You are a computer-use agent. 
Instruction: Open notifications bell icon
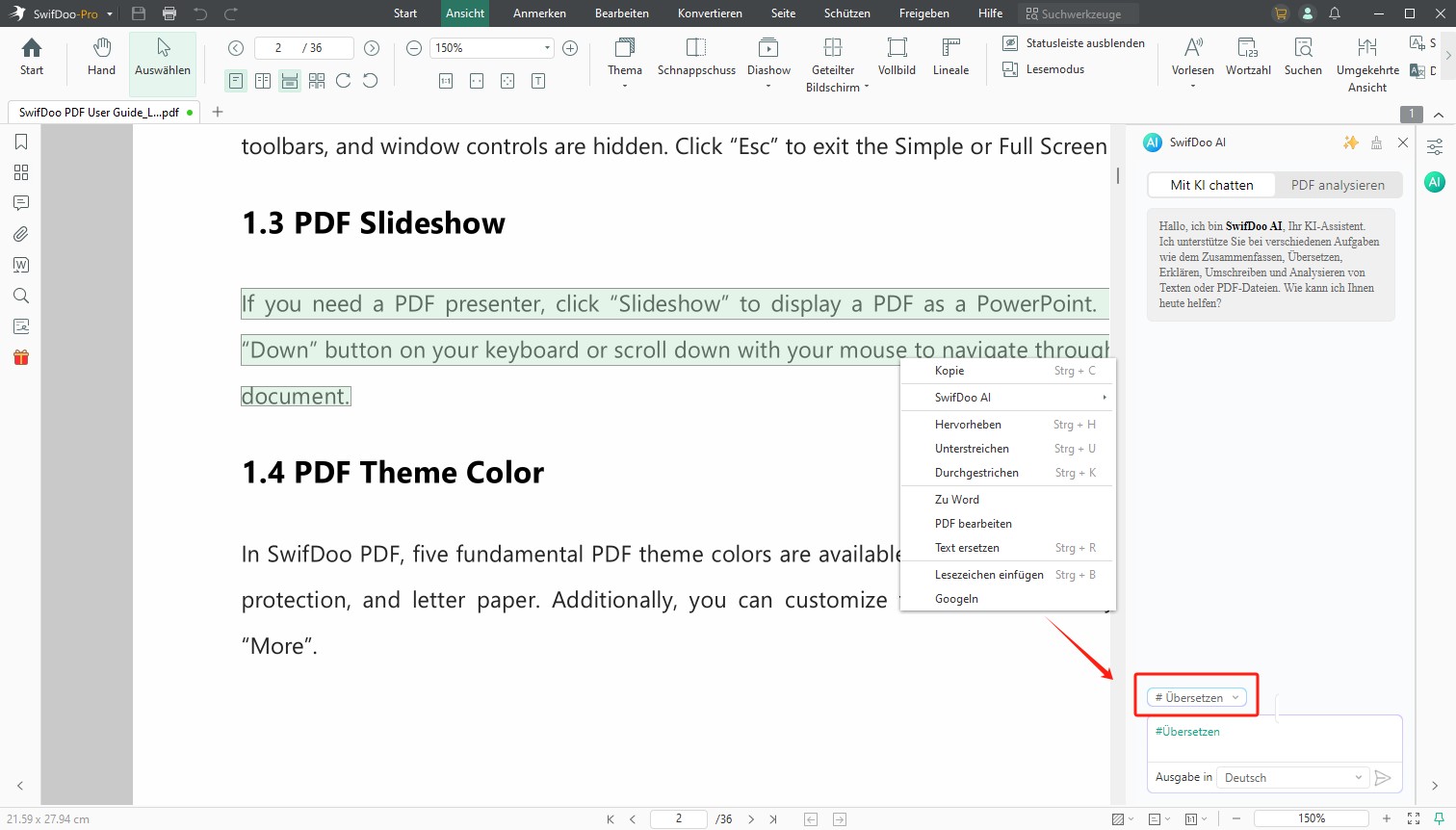click(x=1335, y=13)
